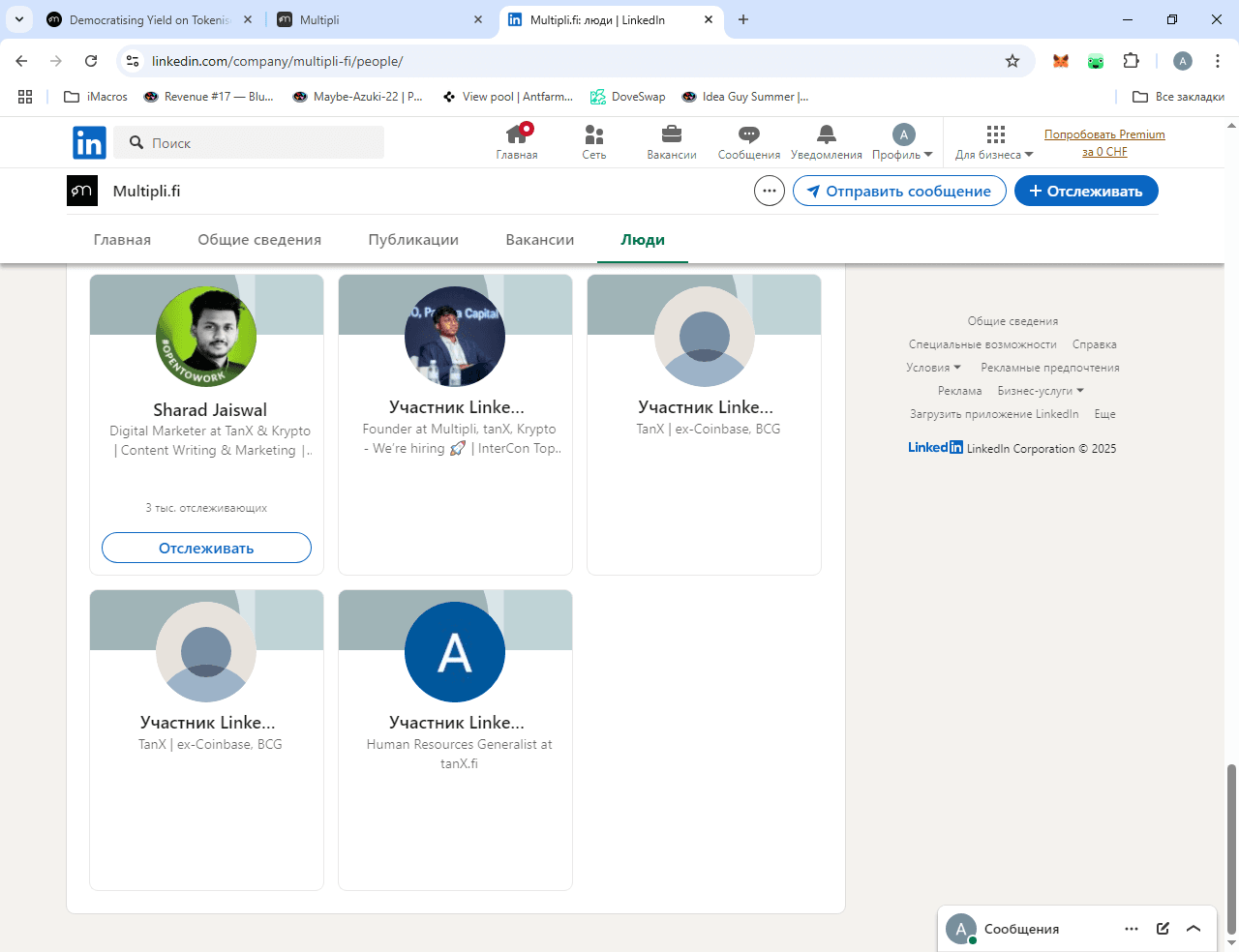Image resolution: width=1239 pixels, height=952 pixels.
Task: Open the iMacros bookmarks folder
Action: [x=96, y=97]
